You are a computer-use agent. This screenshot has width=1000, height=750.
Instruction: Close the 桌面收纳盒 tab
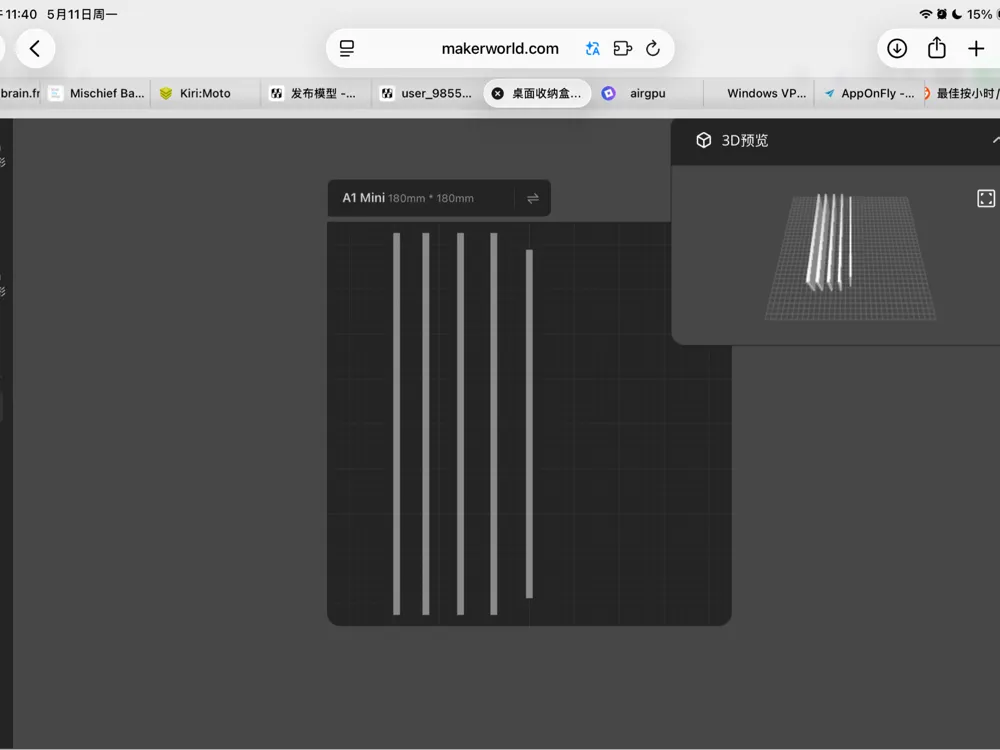pyautogui.click(x=497, y=93)
